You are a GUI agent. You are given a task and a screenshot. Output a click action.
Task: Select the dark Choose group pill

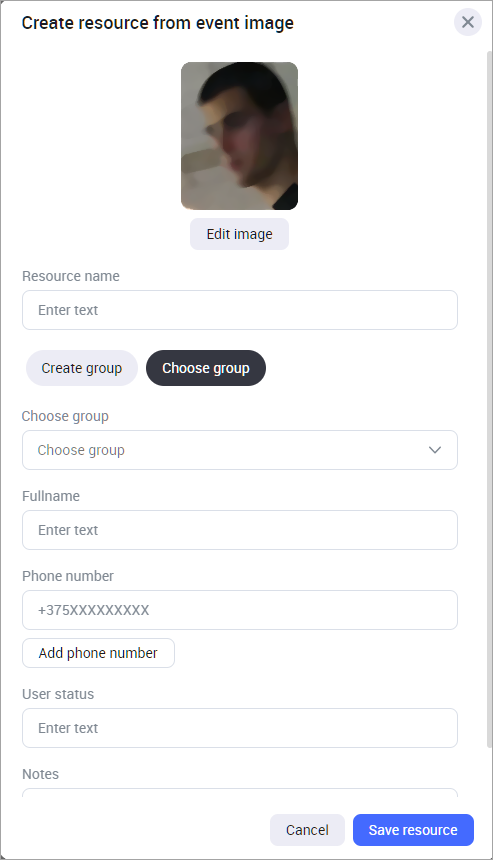(206, 368)
